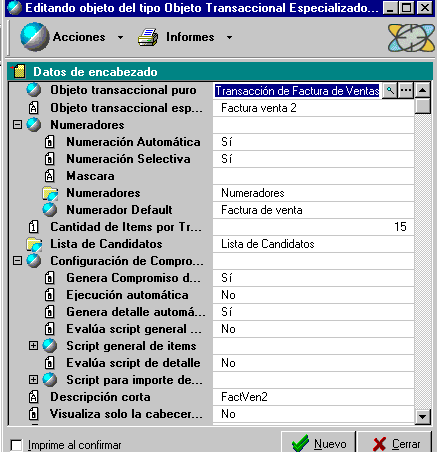
Task: Click the Numerador Default globe icon
Action: coord(50,210)
